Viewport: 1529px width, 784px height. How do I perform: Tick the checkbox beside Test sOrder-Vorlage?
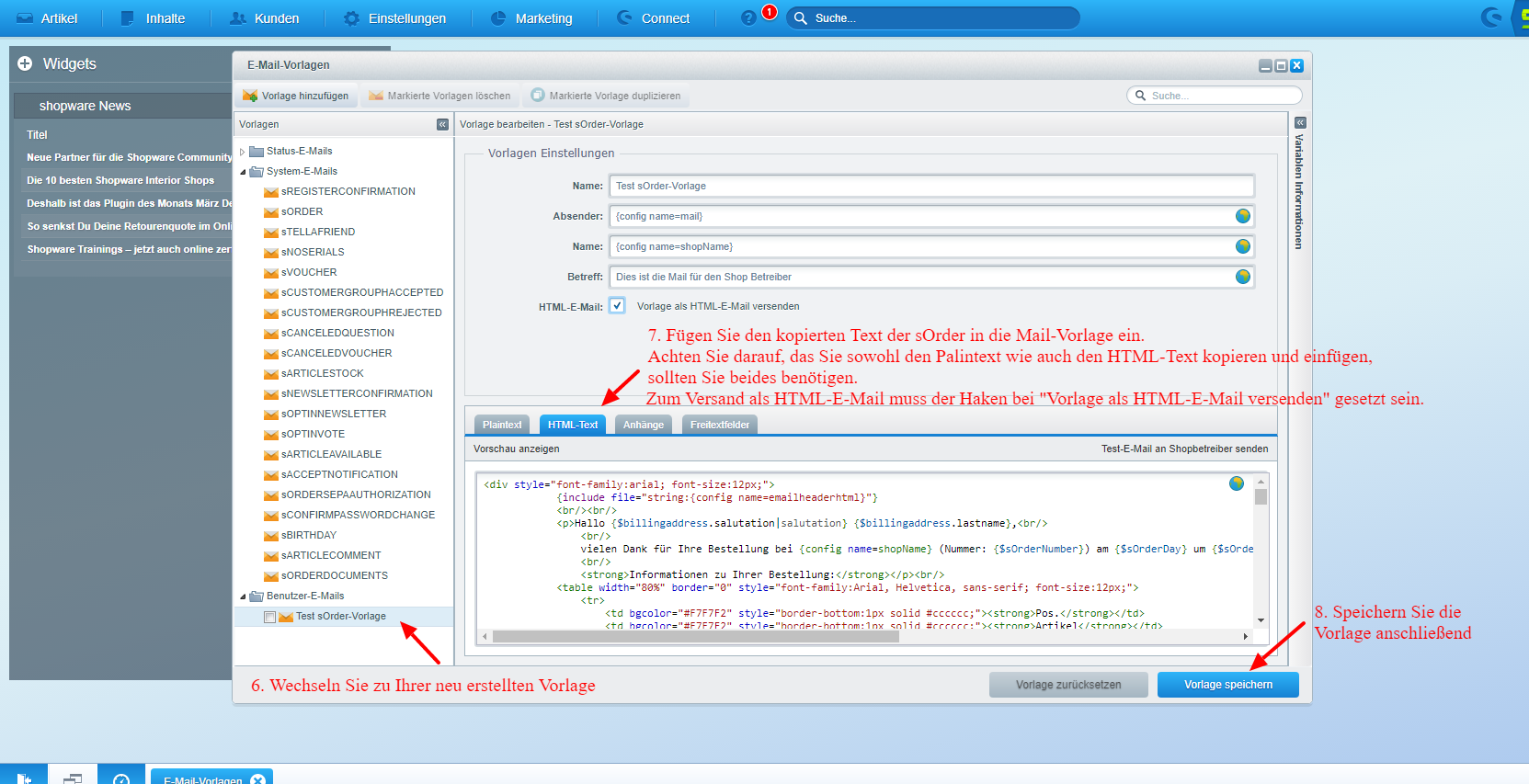(269, 618)
